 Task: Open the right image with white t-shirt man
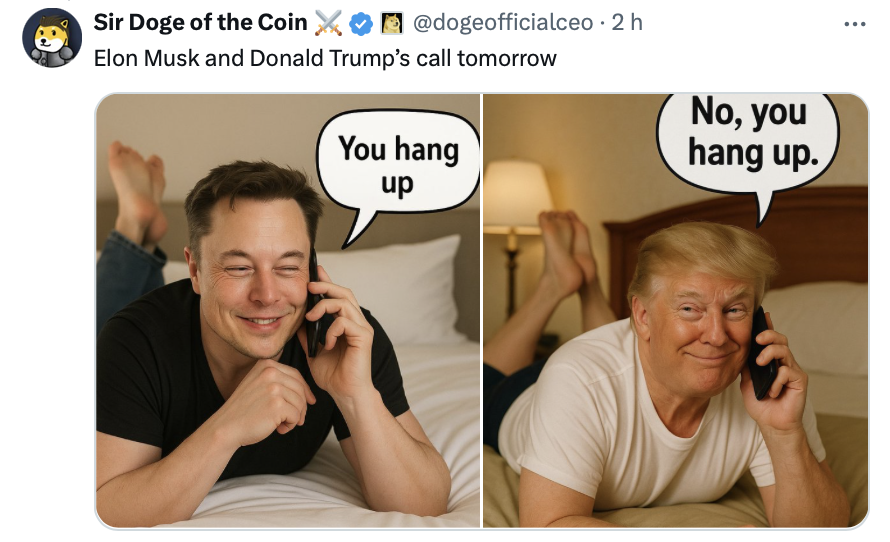click(x=675, y=311)
